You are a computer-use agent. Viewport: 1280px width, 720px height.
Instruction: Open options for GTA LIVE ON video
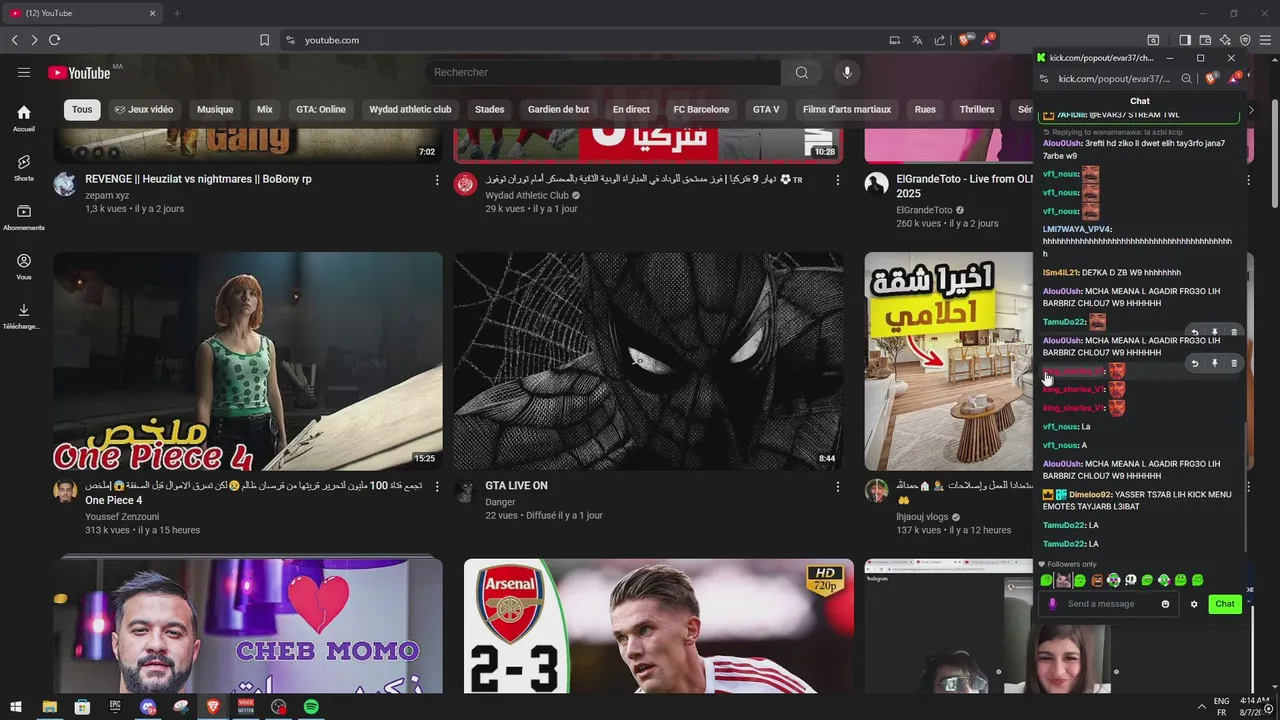838,487
